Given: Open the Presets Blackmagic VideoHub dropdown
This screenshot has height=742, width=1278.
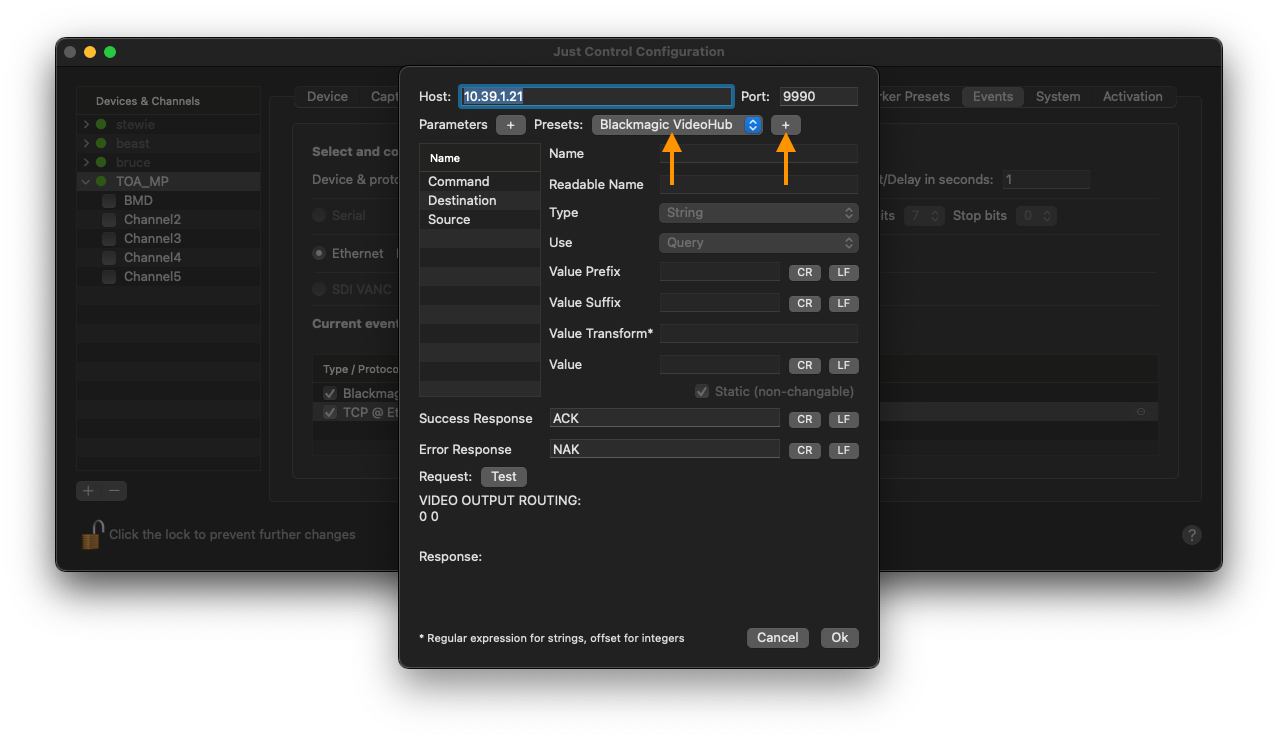Looking at the screenshot, I should [x=677, y=125].
